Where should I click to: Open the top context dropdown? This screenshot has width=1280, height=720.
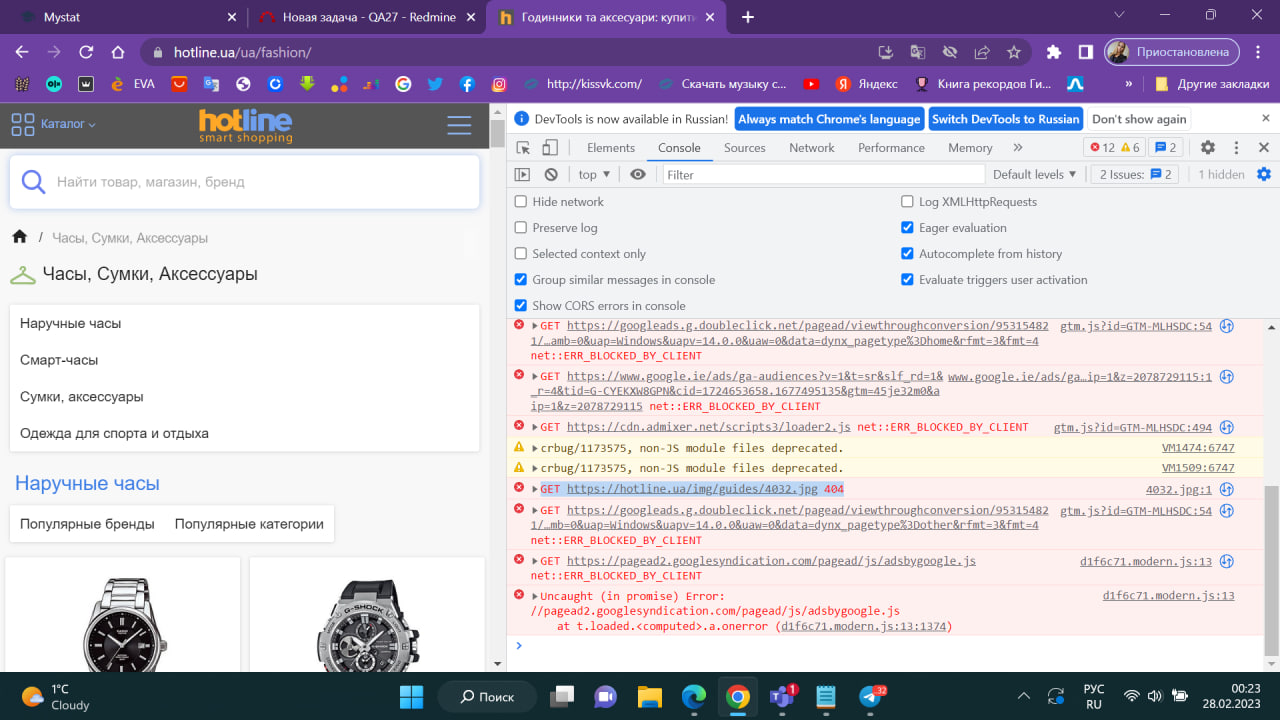click(594, 174)
